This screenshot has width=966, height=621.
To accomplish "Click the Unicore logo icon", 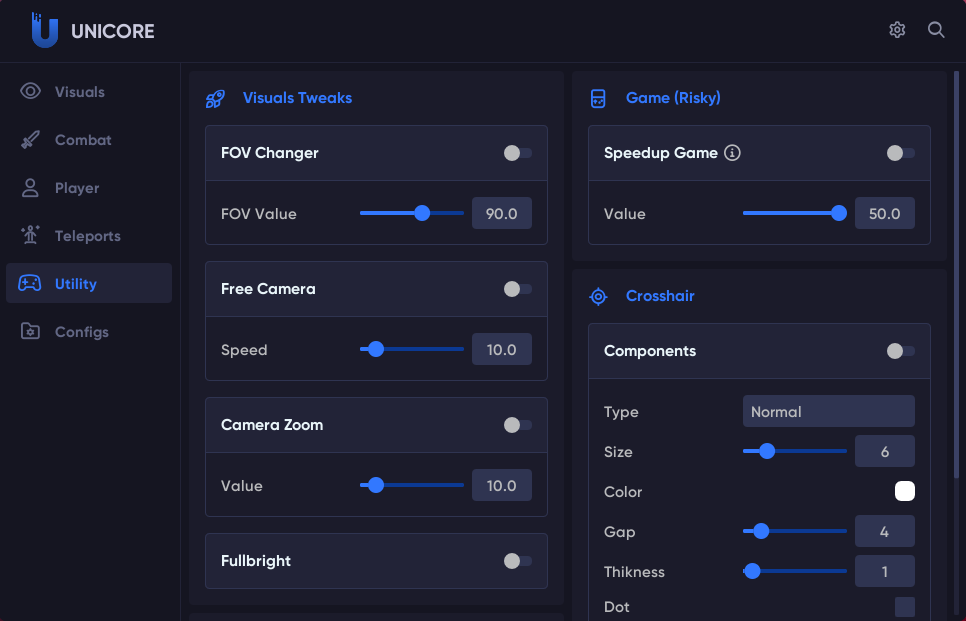I will (x=45, y=30).
